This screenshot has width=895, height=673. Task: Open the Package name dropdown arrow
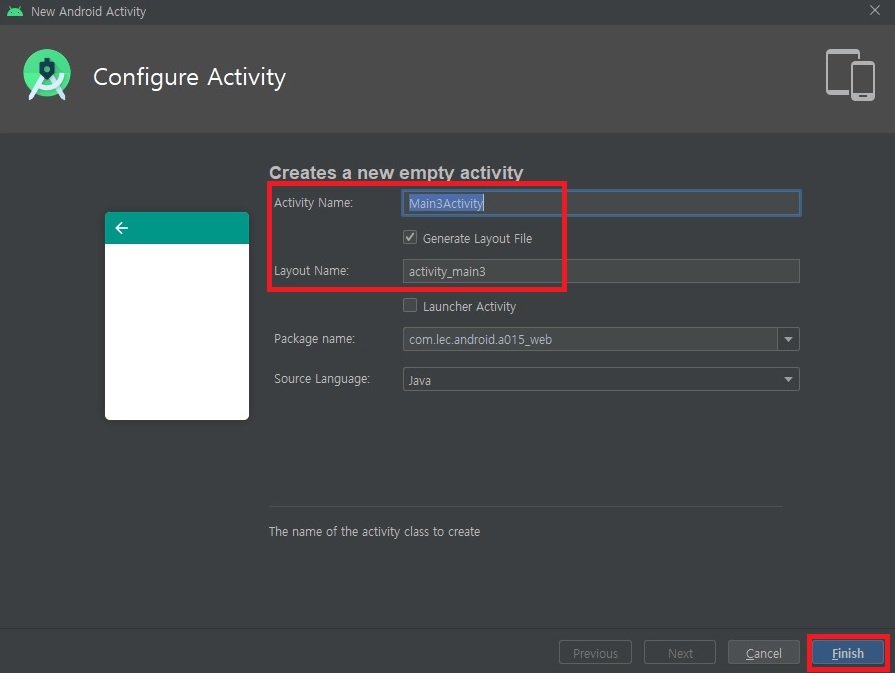tap(788, 339)
